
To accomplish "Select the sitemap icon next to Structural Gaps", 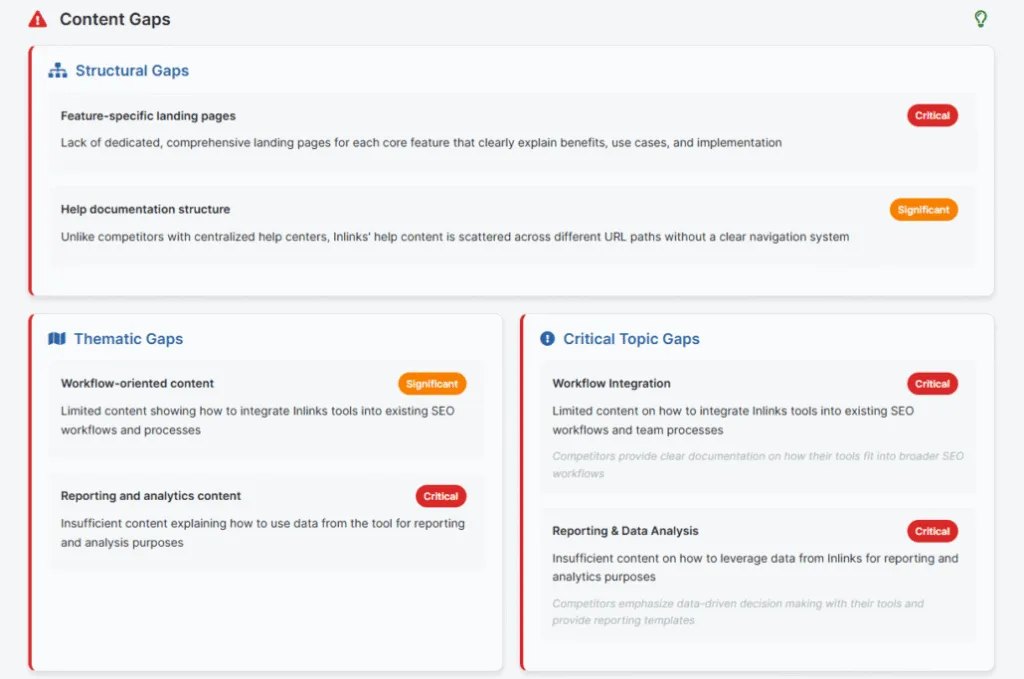I will [x=58, y=70].
